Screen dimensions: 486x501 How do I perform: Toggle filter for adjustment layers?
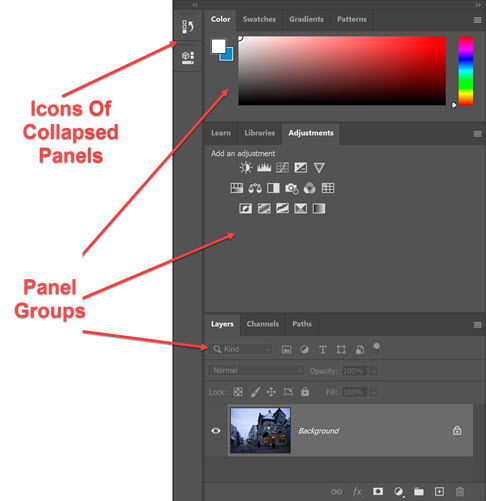(x=304, y=349)
